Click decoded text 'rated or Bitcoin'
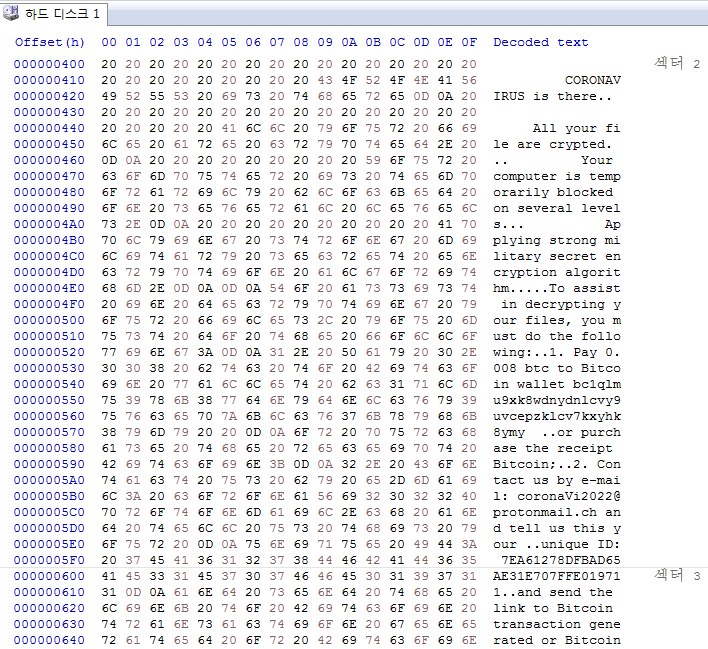Viewport: 708px width, 649px height. coord(557,640)
